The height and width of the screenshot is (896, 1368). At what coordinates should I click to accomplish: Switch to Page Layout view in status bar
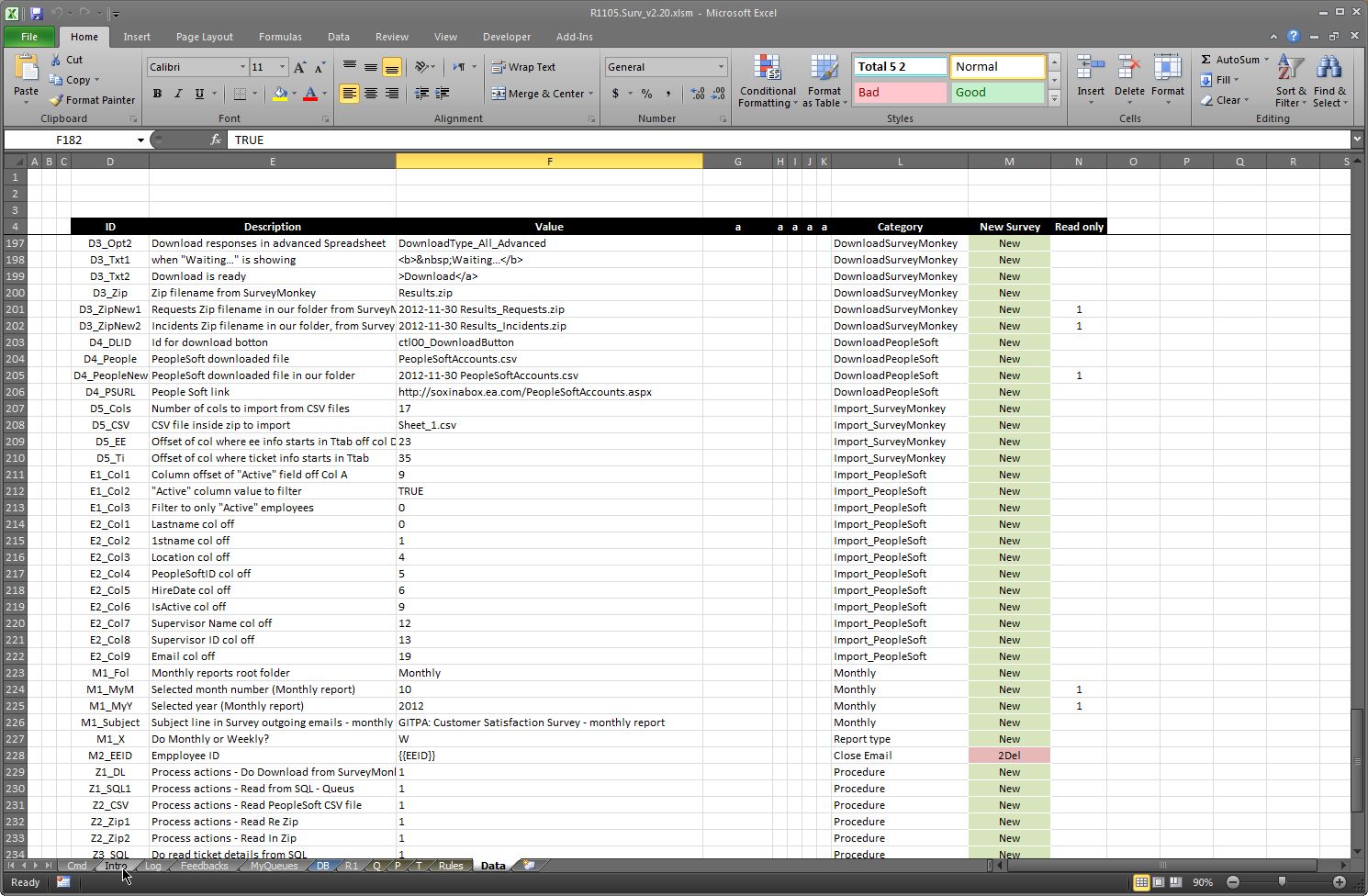point(1159,882)
